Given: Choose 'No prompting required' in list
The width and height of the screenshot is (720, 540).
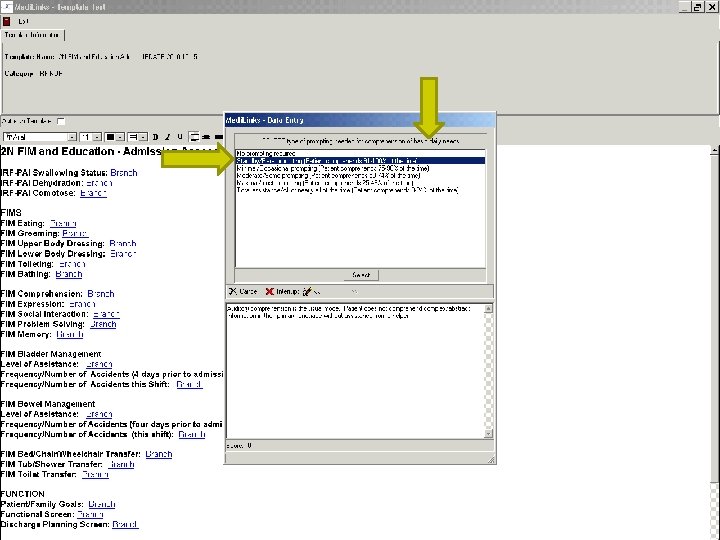Looking at the screenshot, I should tap(360, 153).
